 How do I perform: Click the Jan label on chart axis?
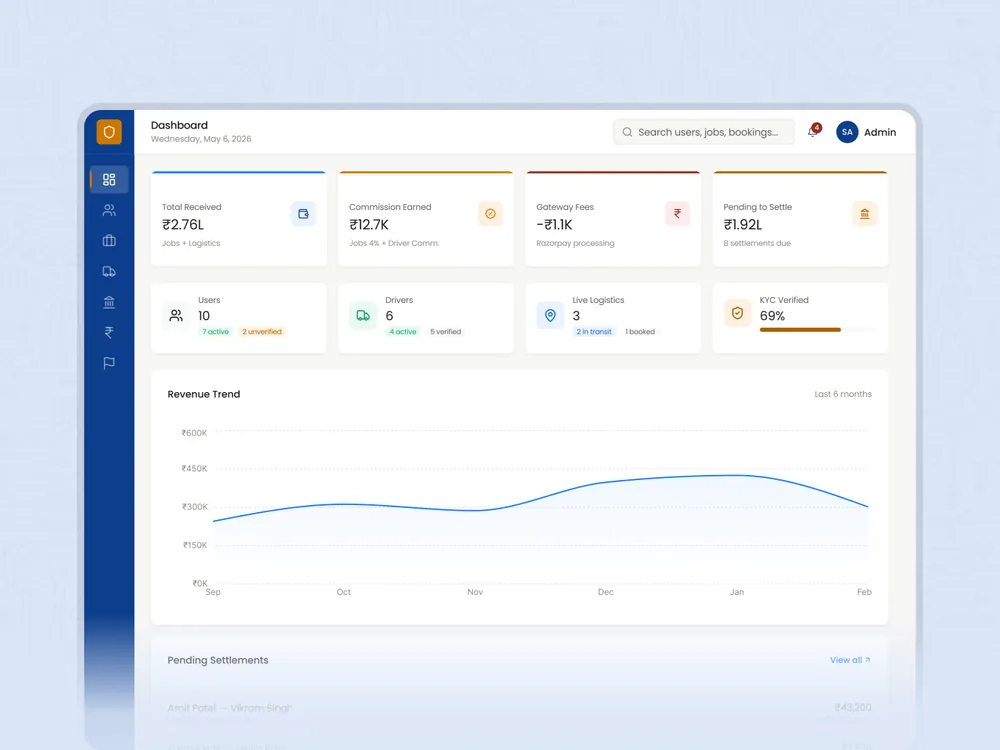pos(737,592)
